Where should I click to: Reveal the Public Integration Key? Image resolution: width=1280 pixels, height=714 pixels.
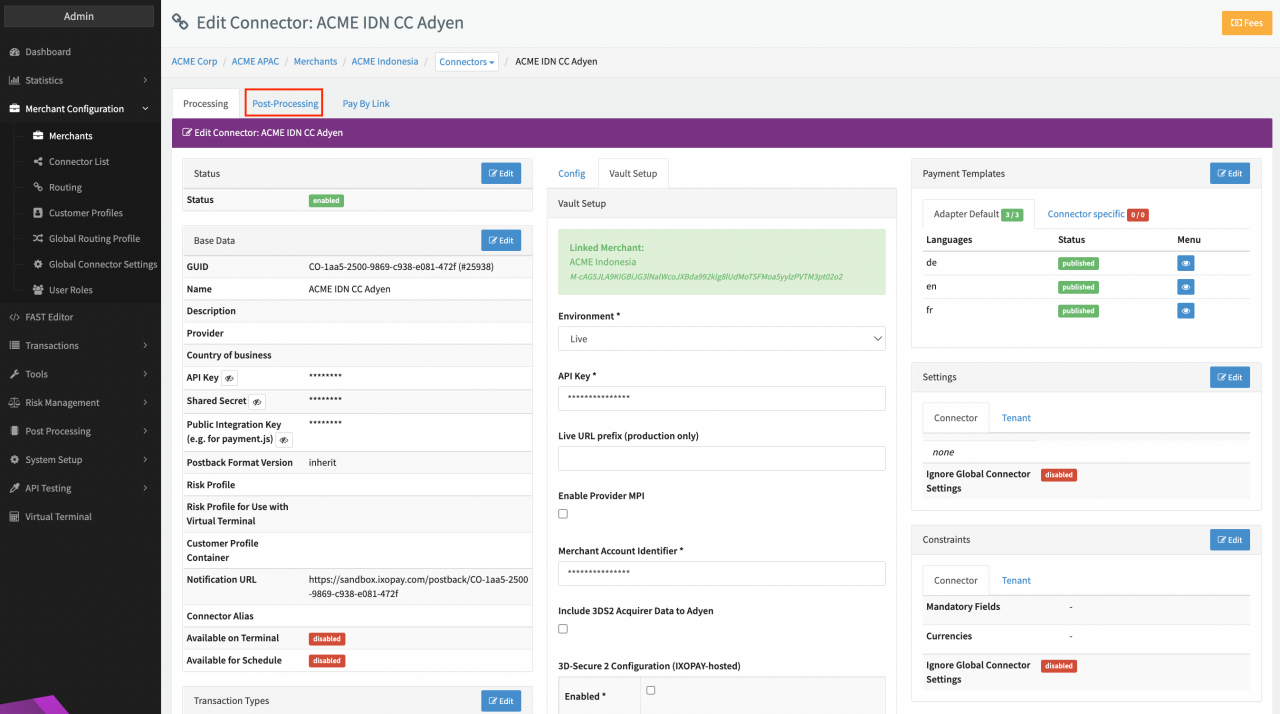click(x=284, y=440)
